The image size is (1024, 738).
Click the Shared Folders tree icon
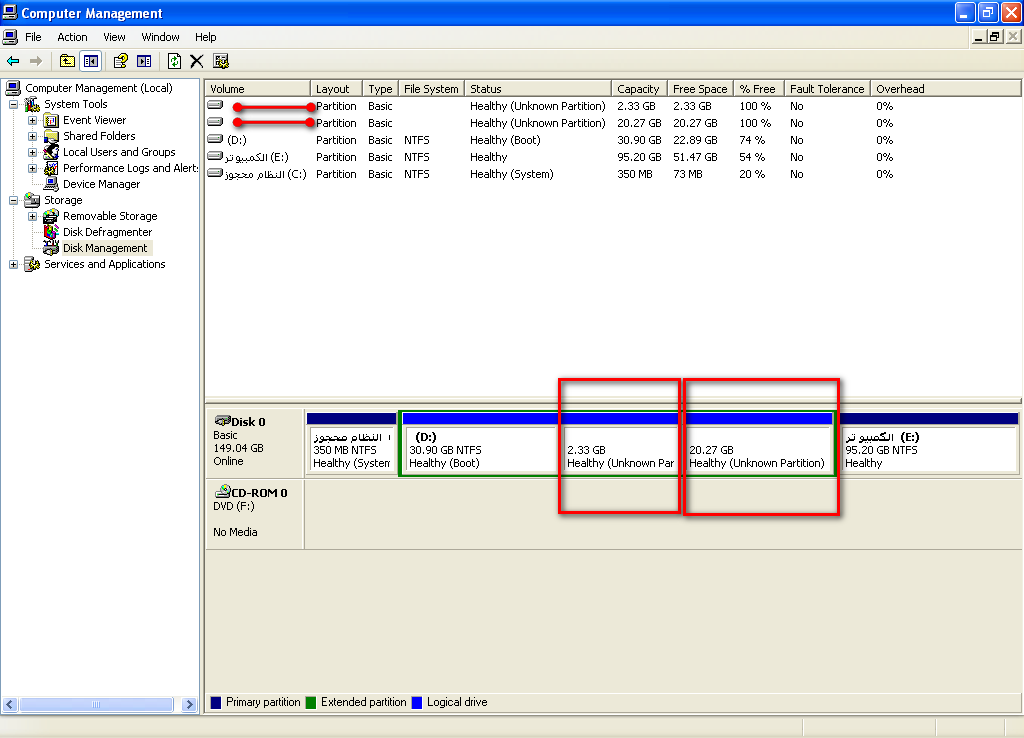click(x=51, y=136)
